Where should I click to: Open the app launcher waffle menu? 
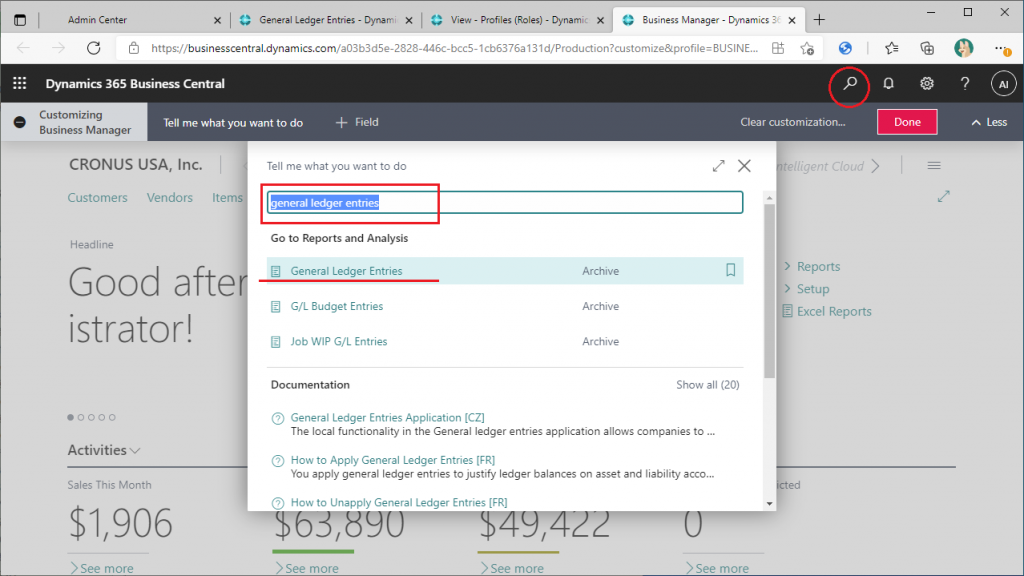coord(20,84)
